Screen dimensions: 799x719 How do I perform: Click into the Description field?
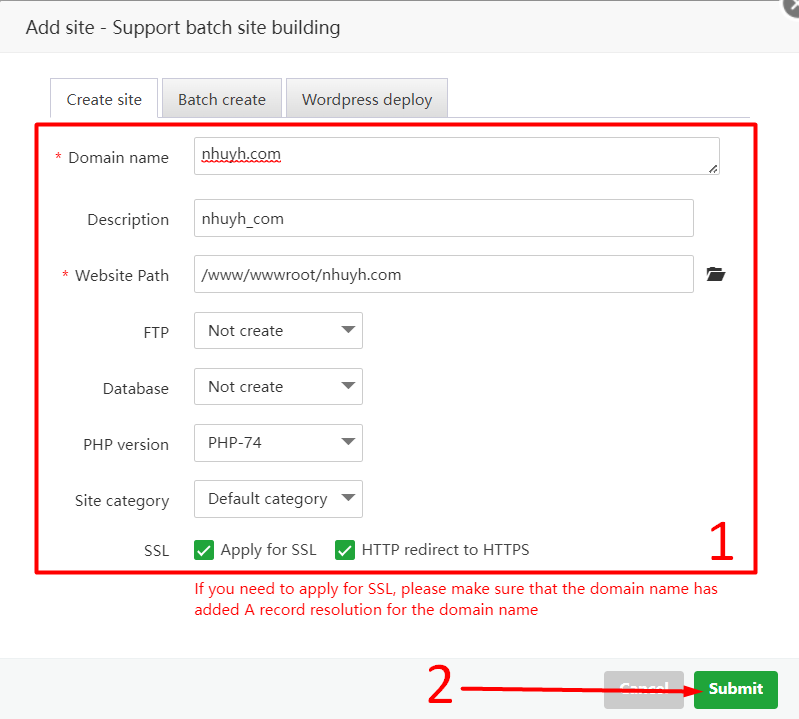(x=443, y=219)
